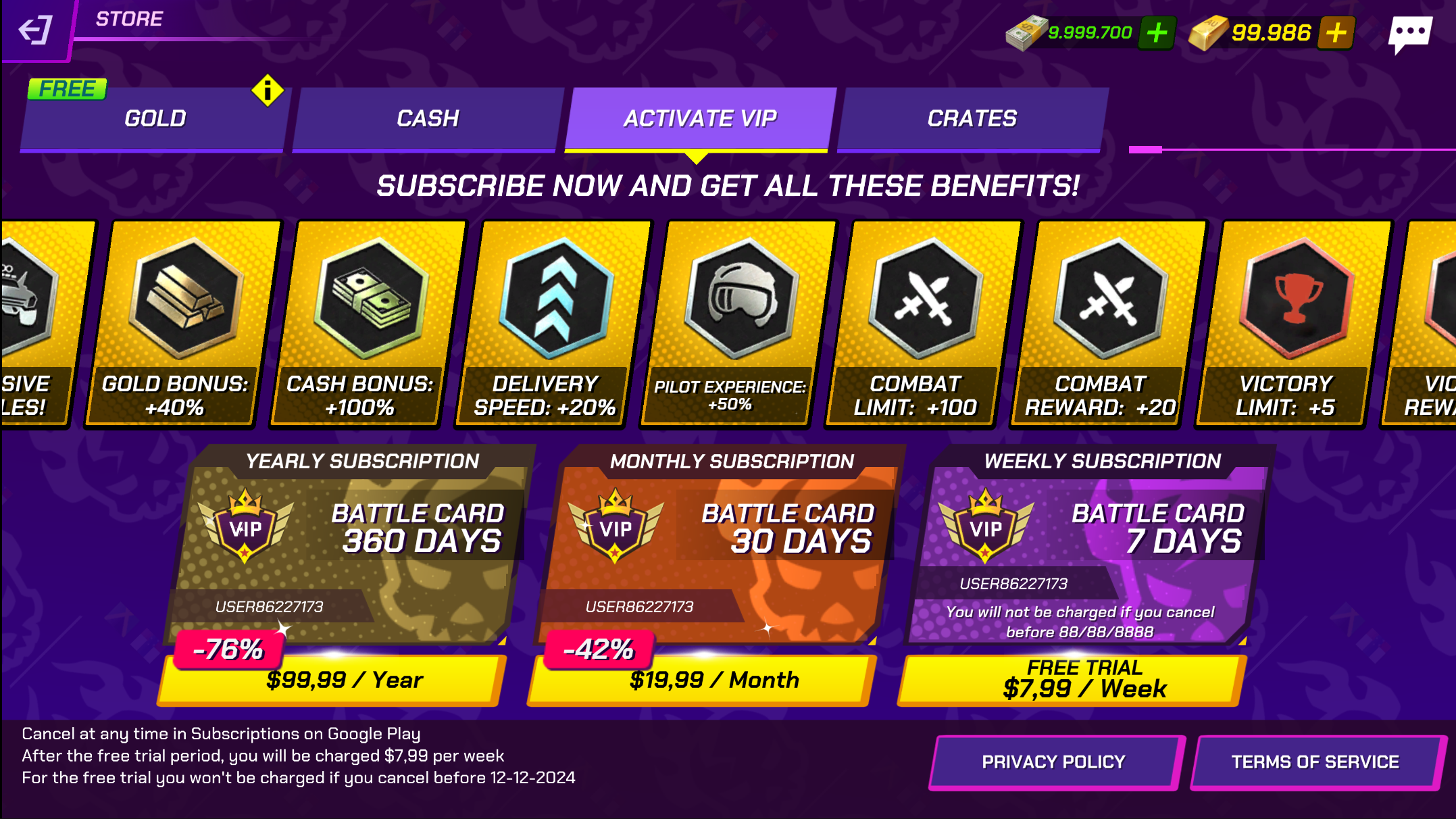Click the back exit arrow icon

click(x=35, y=30)
